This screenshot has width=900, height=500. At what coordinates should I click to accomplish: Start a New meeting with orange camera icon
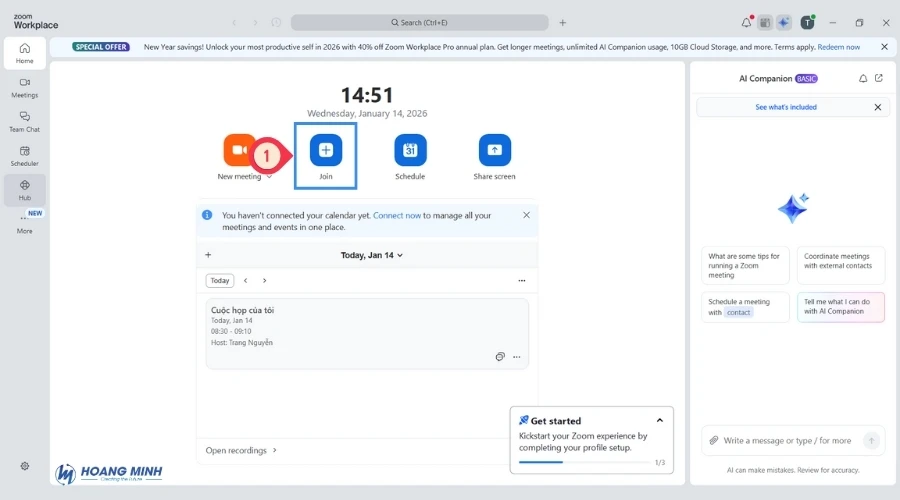(x=239, y=150)
